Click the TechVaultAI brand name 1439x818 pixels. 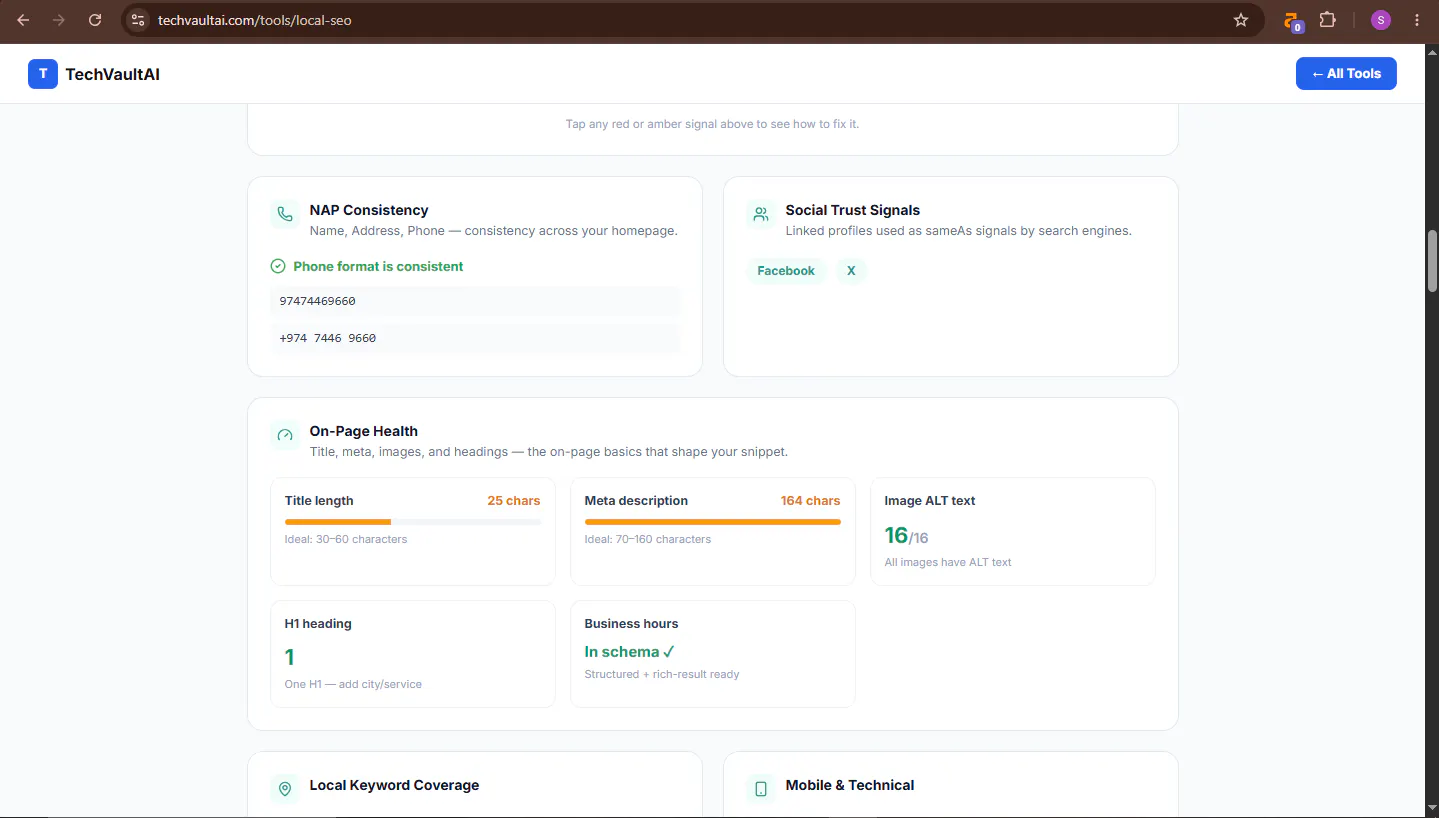click(113, 74)
